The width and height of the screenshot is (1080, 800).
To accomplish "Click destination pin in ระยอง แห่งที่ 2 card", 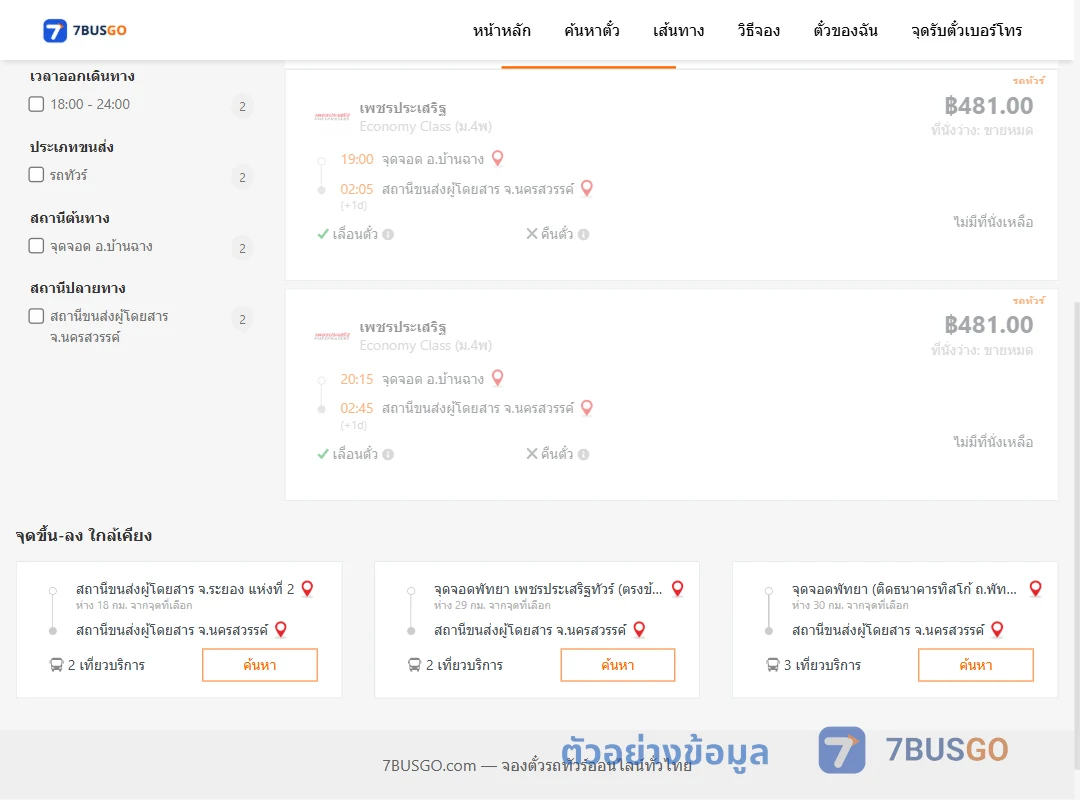I will click(x=281, y=629).
